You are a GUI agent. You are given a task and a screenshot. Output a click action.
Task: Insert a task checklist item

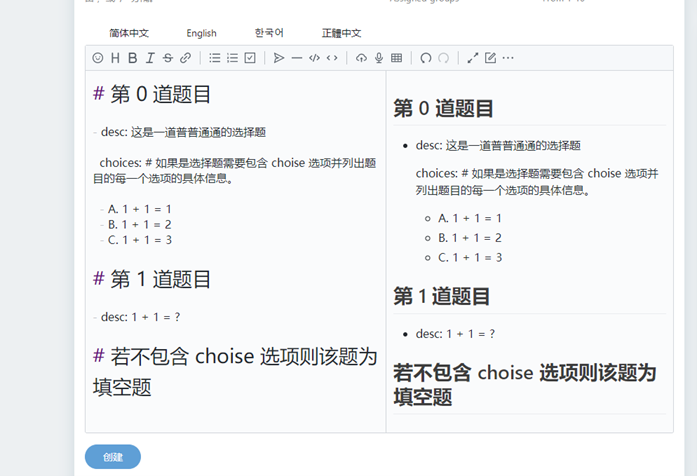(250, 58)
